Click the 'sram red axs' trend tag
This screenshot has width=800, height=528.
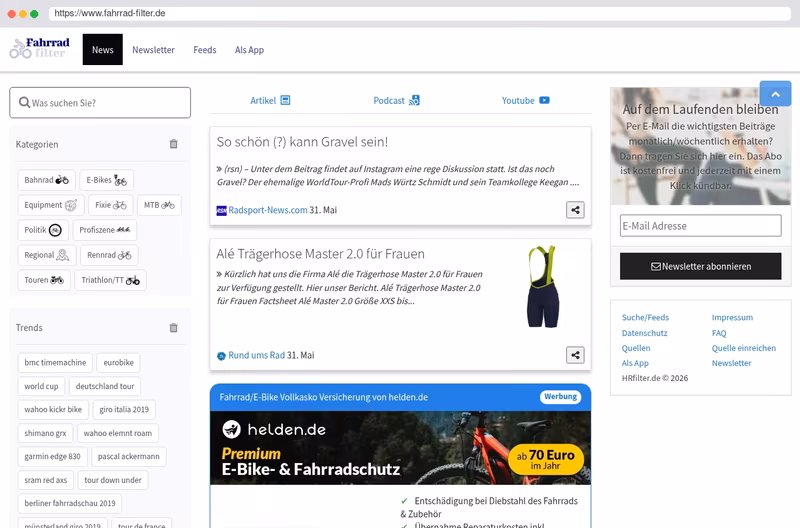(x=45, y=480)
